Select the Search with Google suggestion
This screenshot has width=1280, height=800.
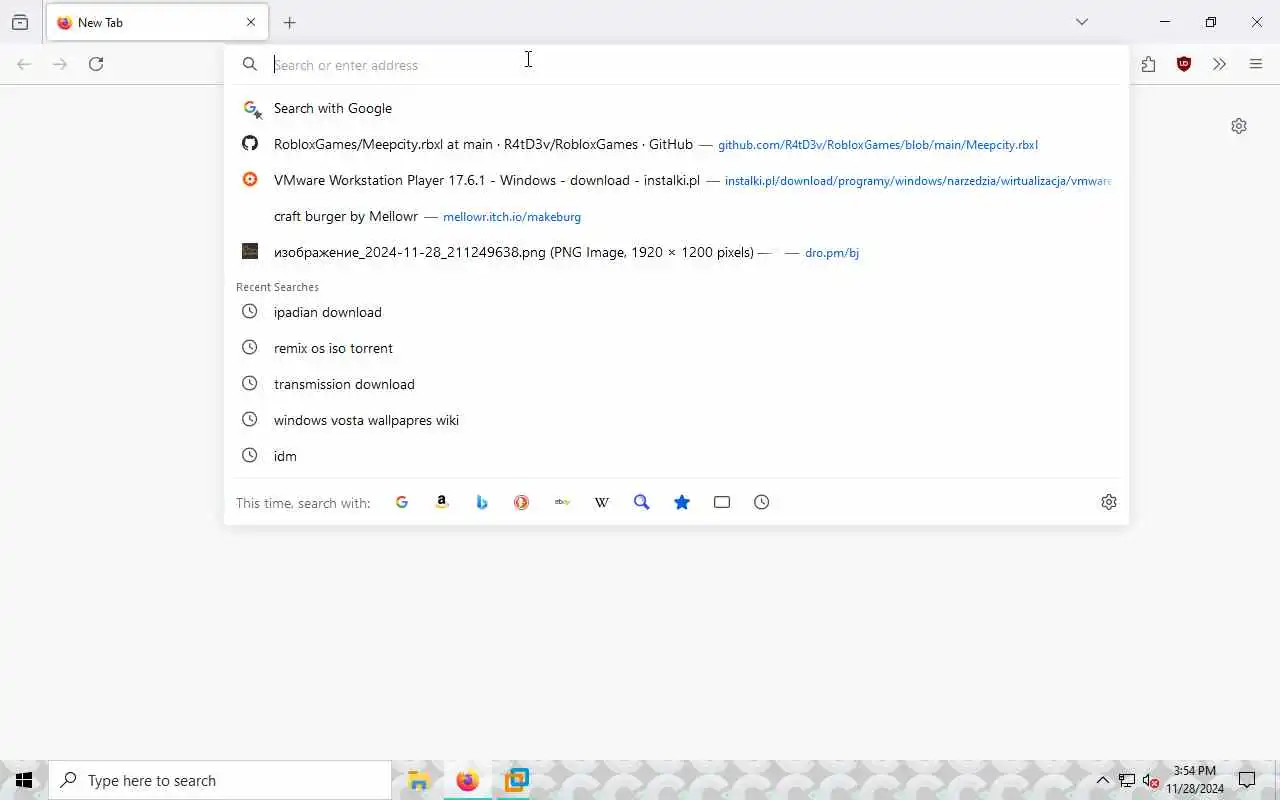tap(676, 108)
